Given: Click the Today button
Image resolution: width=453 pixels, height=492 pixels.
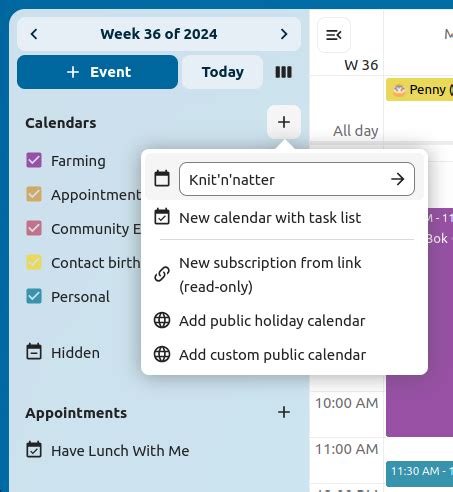Looking at the screenshot, I should 223,72.
